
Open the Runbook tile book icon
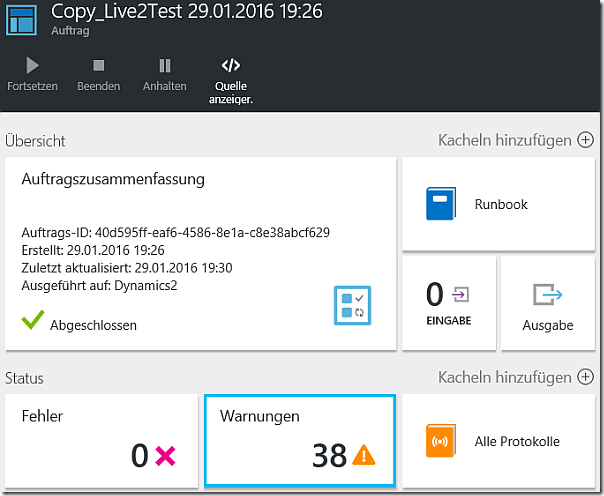click(x=442, y=204)
